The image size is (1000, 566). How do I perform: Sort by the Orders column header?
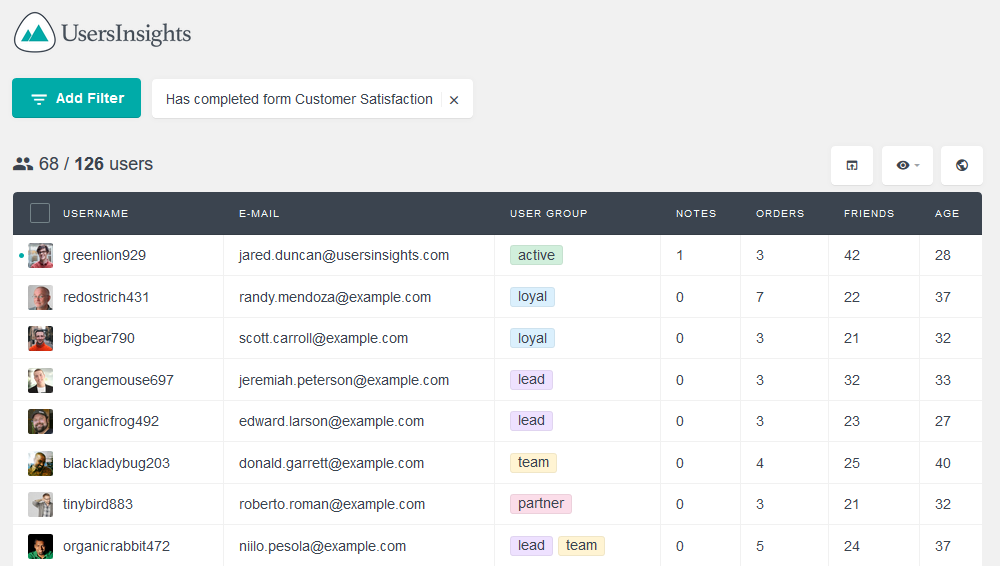pyautogui.click(x=780, y=213)
